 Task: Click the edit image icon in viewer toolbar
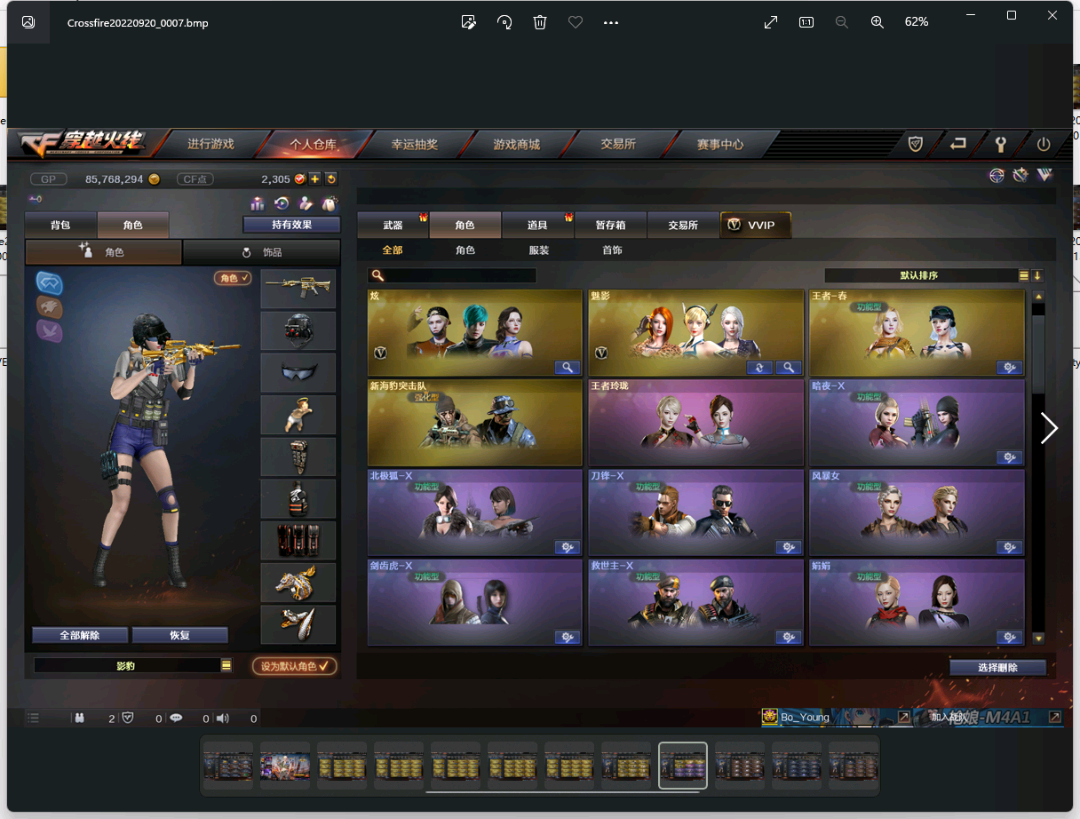point(468,22)
